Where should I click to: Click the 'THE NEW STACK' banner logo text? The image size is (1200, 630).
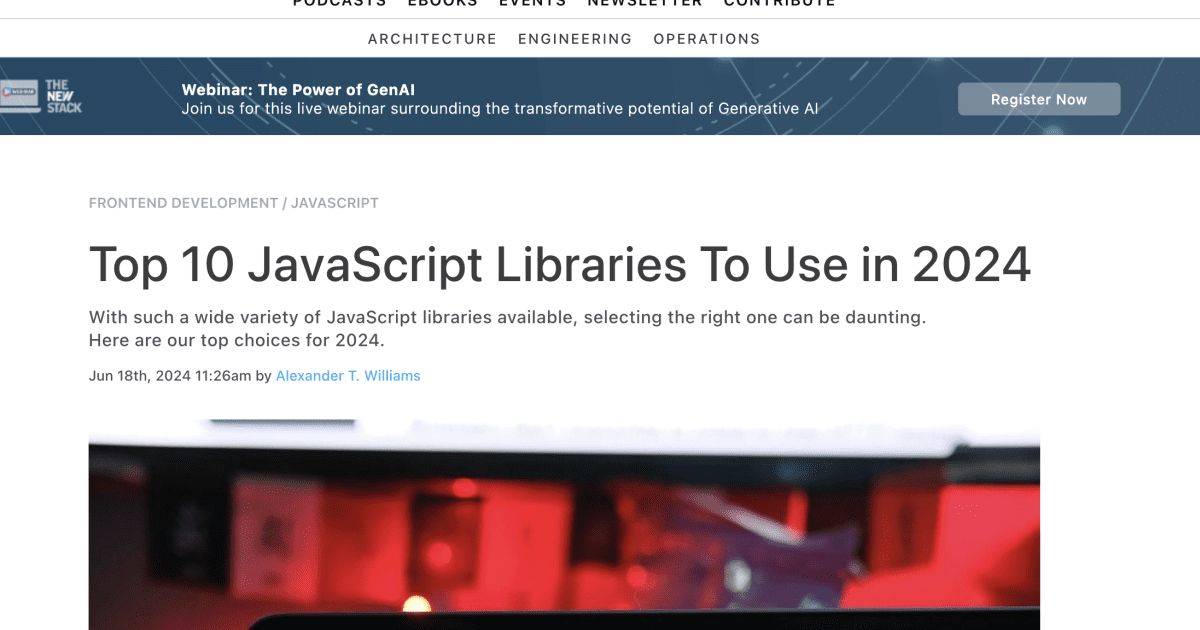click(63, 96)
